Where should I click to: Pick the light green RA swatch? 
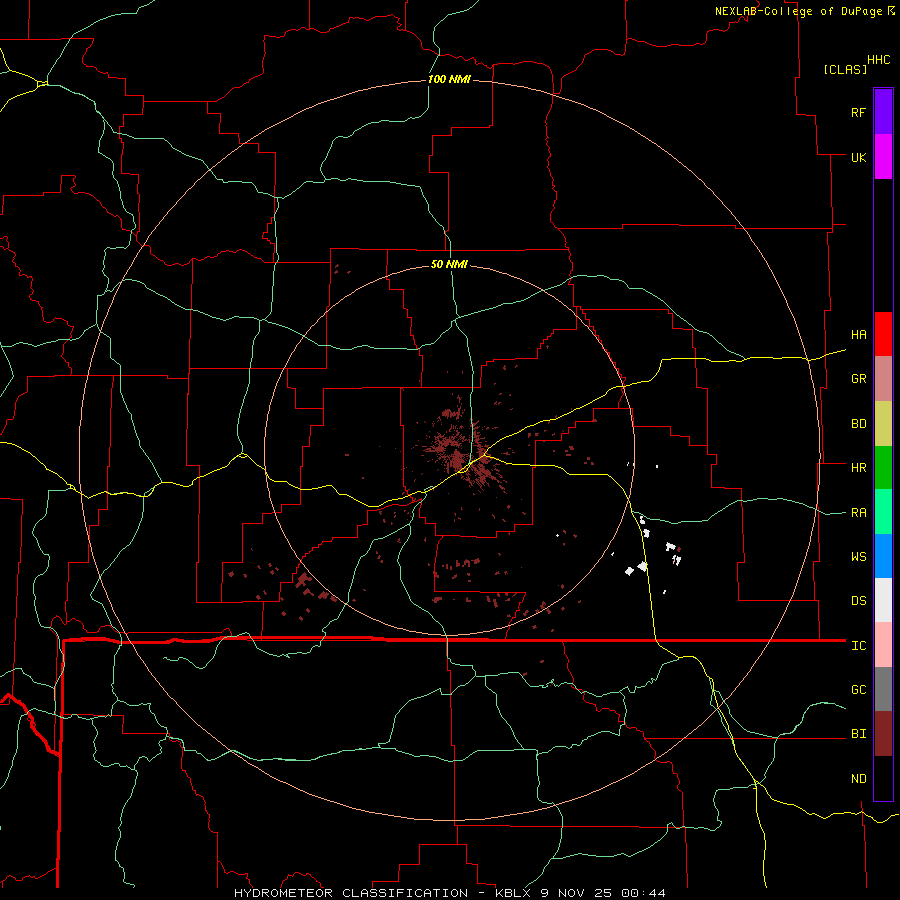[883, 512]
